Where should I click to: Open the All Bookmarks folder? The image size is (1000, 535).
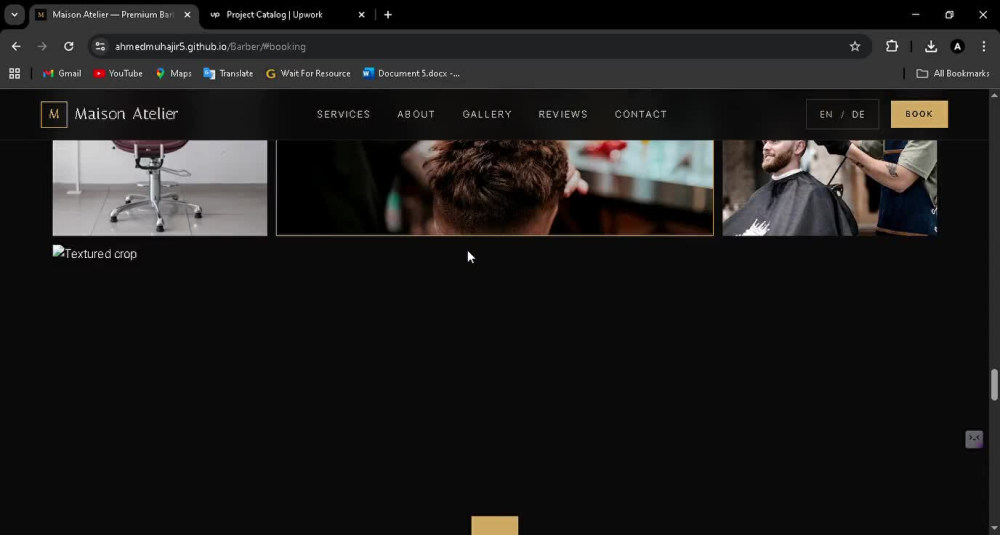[953, 73]
